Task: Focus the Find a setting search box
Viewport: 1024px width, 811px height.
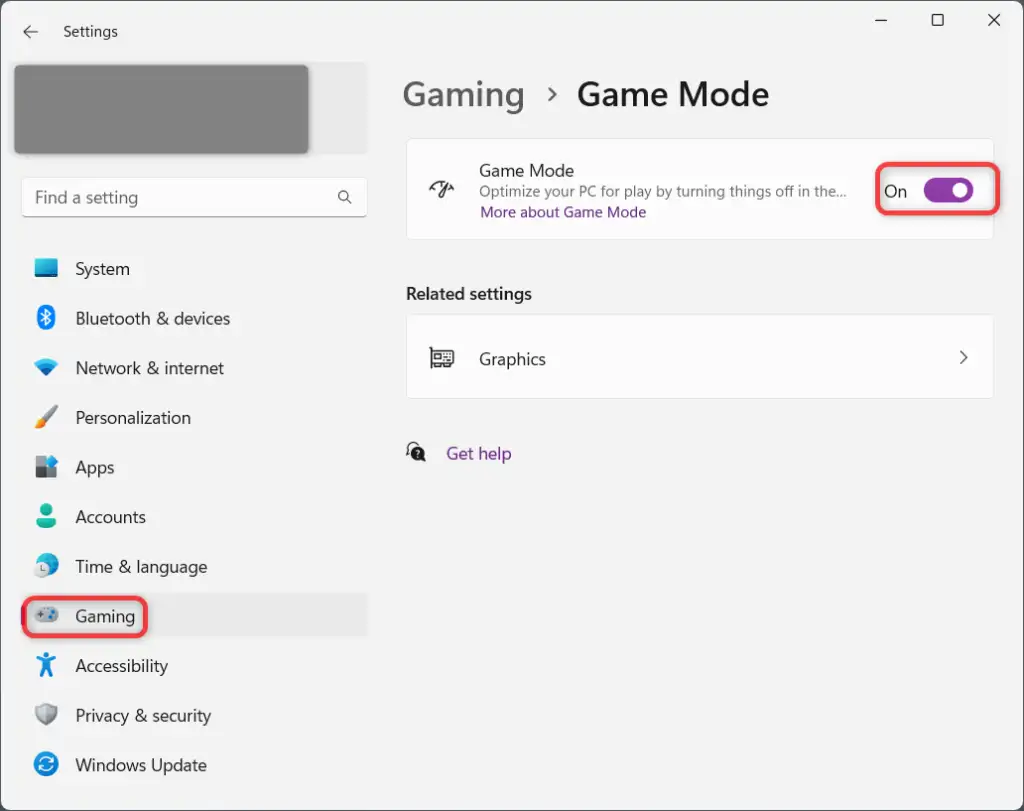Action: tap(180, 198)
